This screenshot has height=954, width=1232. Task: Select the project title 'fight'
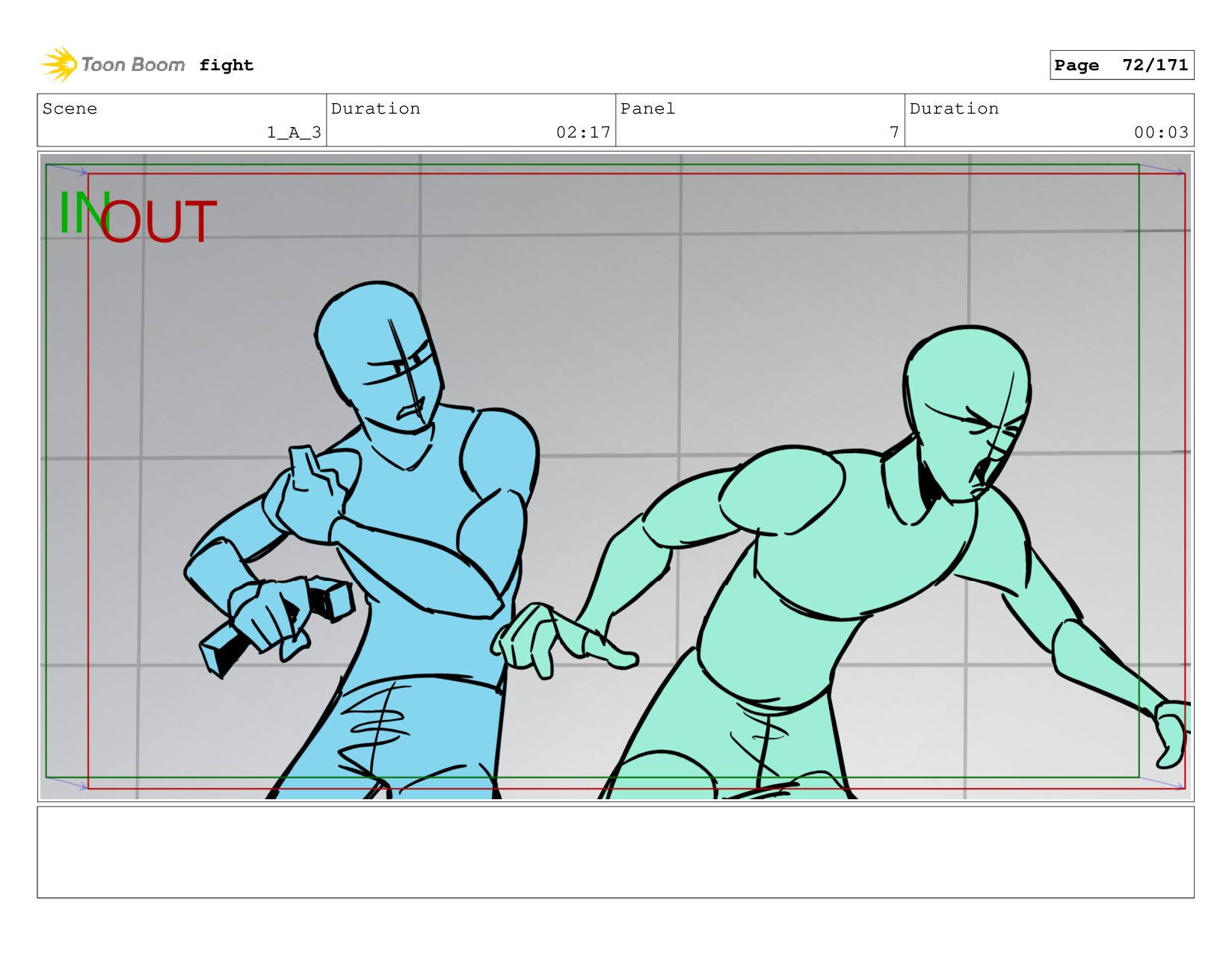coord(227,65)
